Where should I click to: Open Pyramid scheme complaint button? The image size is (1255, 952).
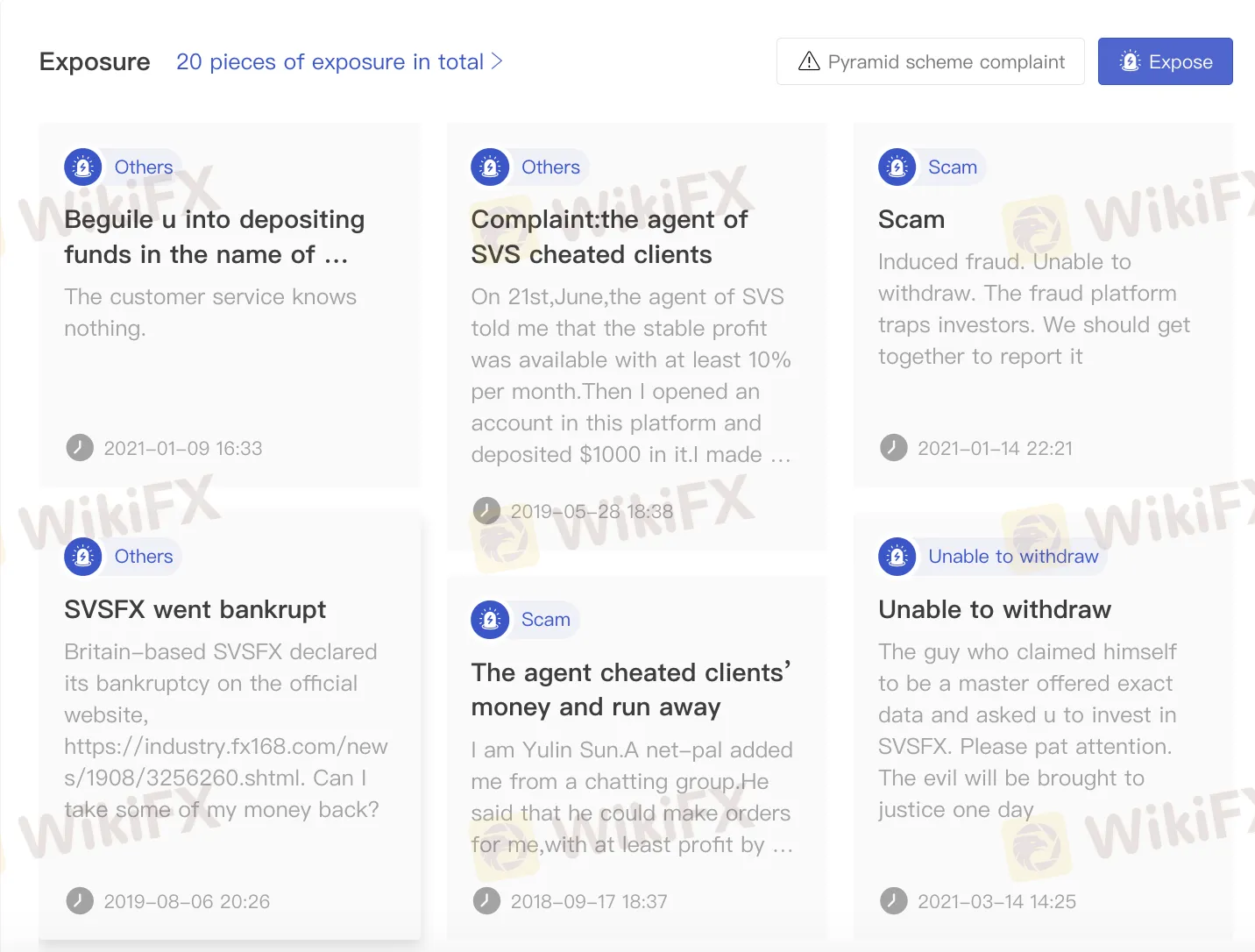pos(931,61)
